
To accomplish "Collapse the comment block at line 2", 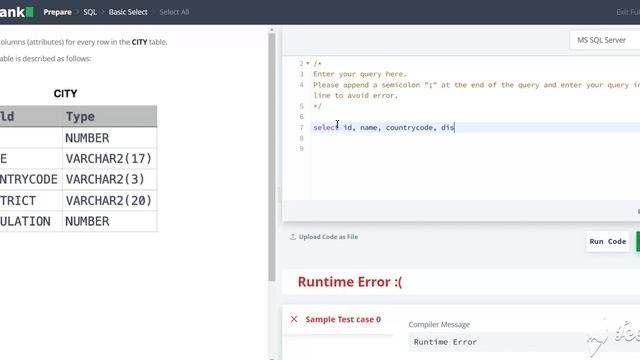I will (x=308, y=63).
